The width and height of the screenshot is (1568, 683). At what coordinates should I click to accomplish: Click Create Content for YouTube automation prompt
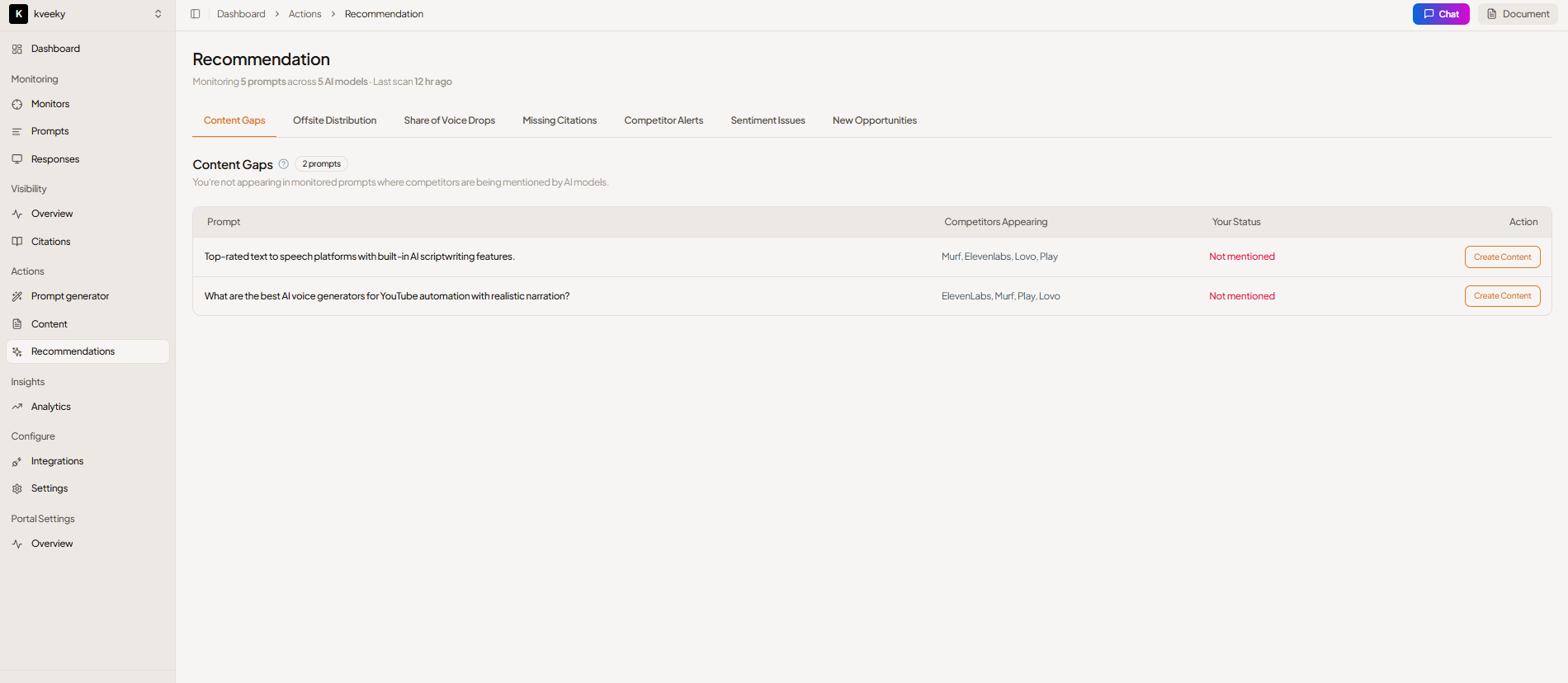(1502, 296)
